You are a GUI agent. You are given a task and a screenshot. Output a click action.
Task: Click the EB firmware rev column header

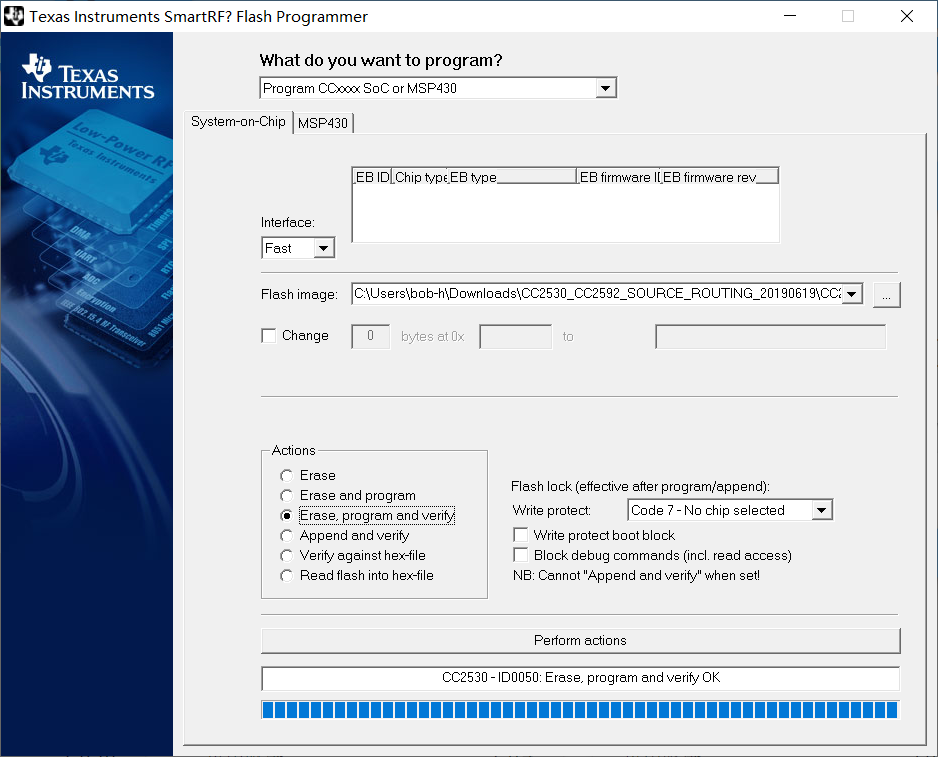point(720,177)
